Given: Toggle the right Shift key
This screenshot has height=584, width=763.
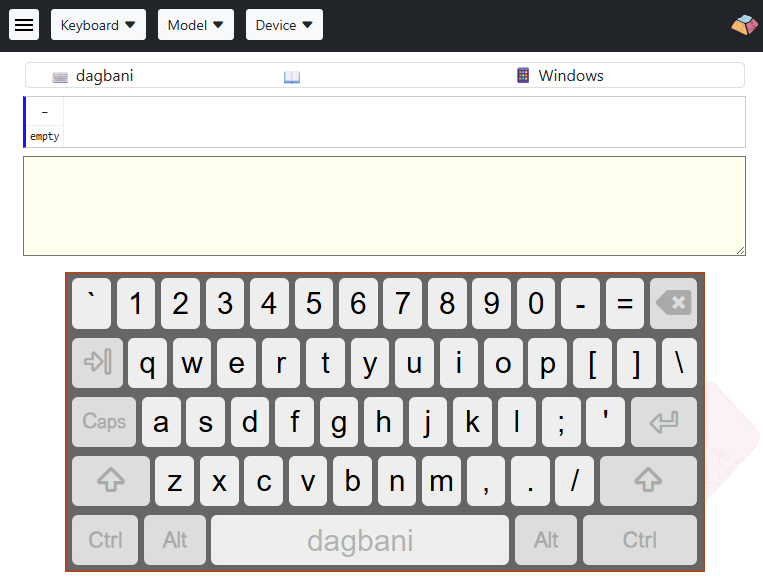Looking at the screenshot, I should [648, 481].
